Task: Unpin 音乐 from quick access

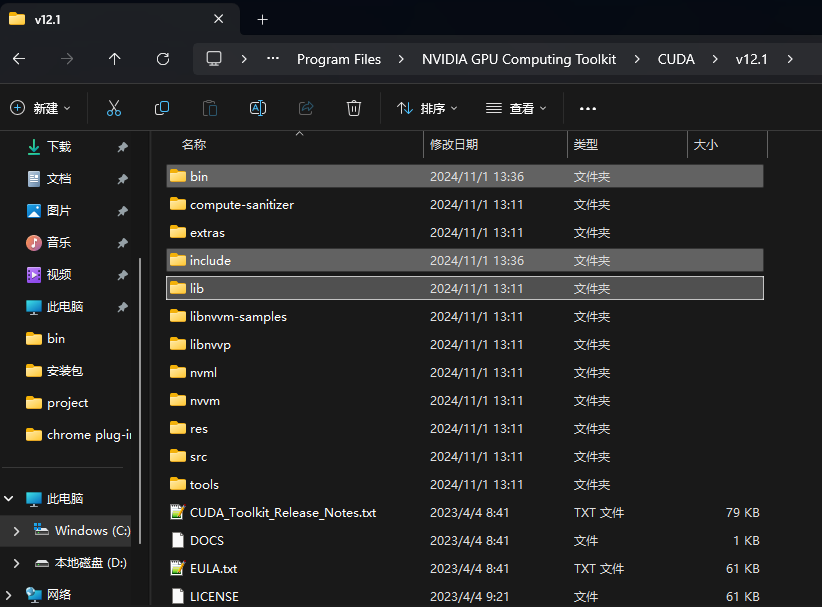Action: click(x=123, y=243)
